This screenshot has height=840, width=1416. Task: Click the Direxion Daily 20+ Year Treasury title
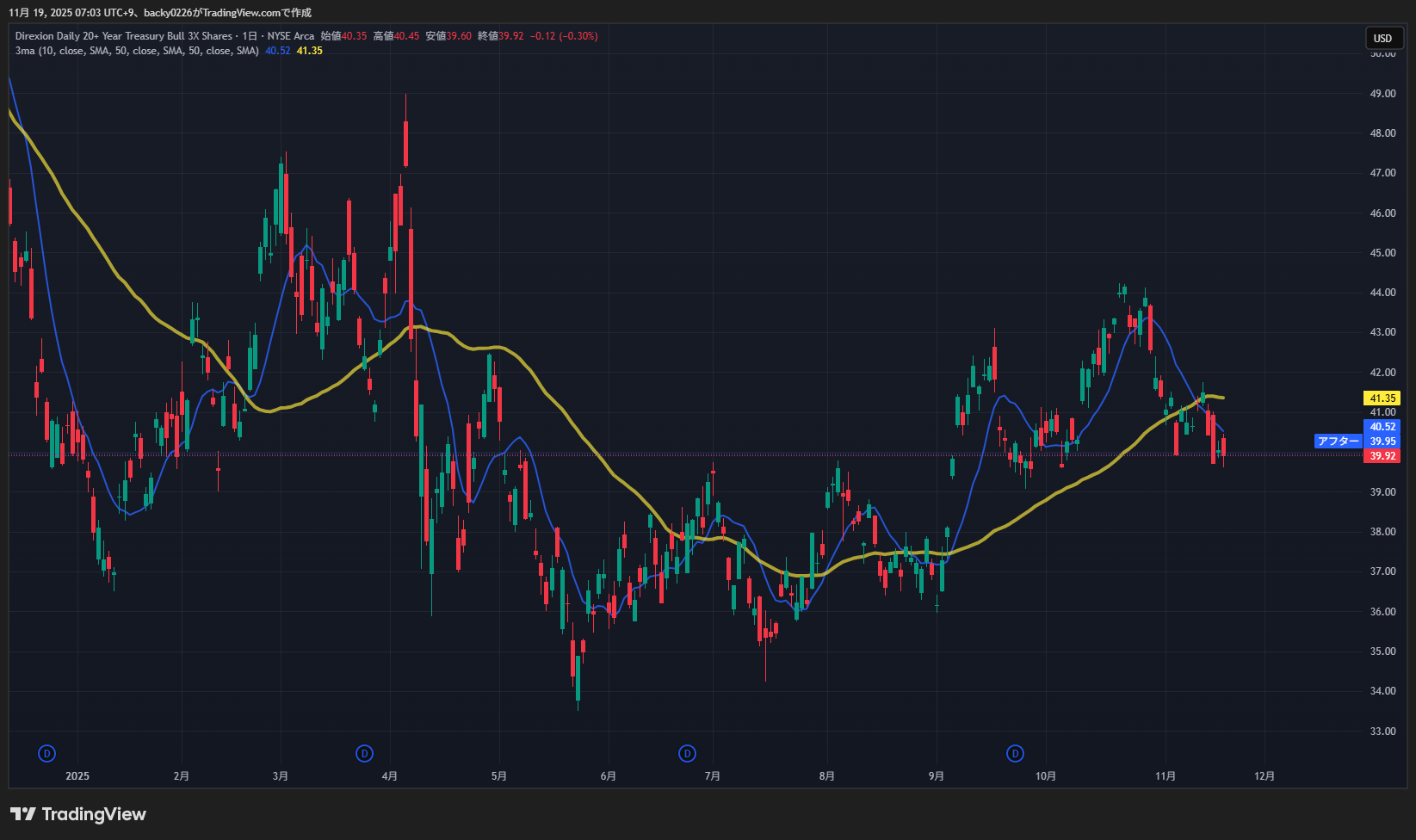123,36
